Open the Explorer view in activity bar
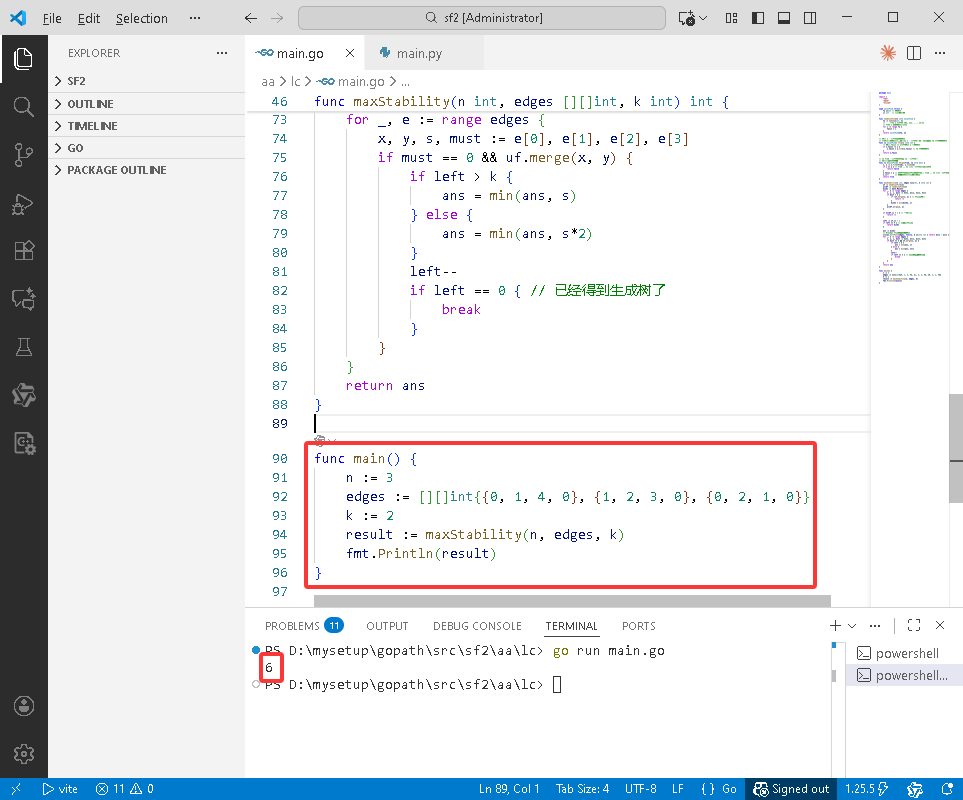 click(23, 59)
